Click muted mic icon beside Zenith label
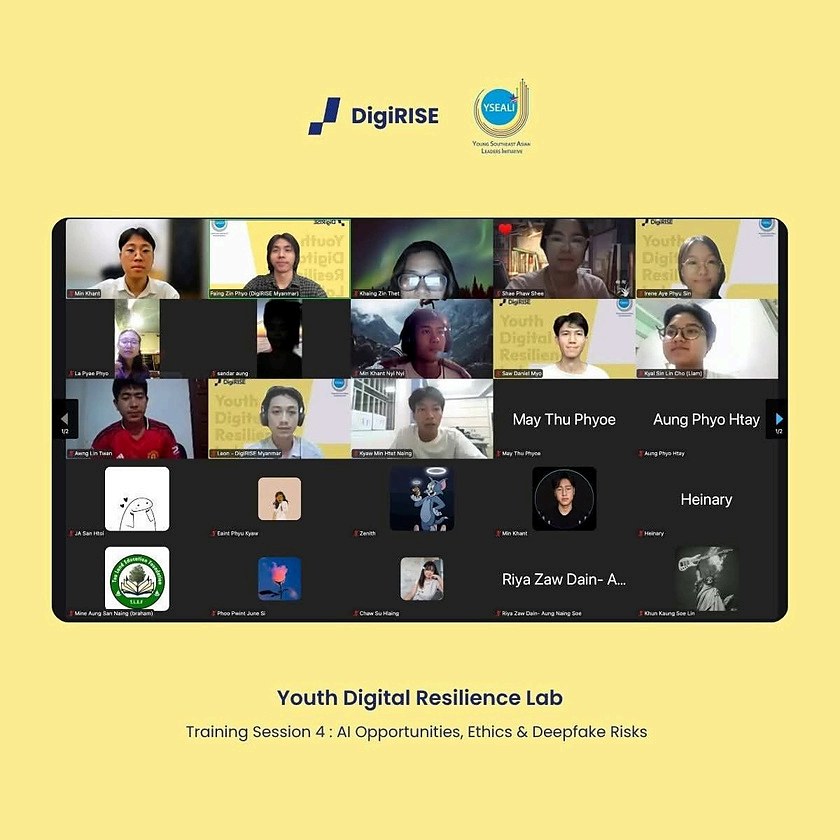Viewport: 840px width, 840px height. click(356, 533)
